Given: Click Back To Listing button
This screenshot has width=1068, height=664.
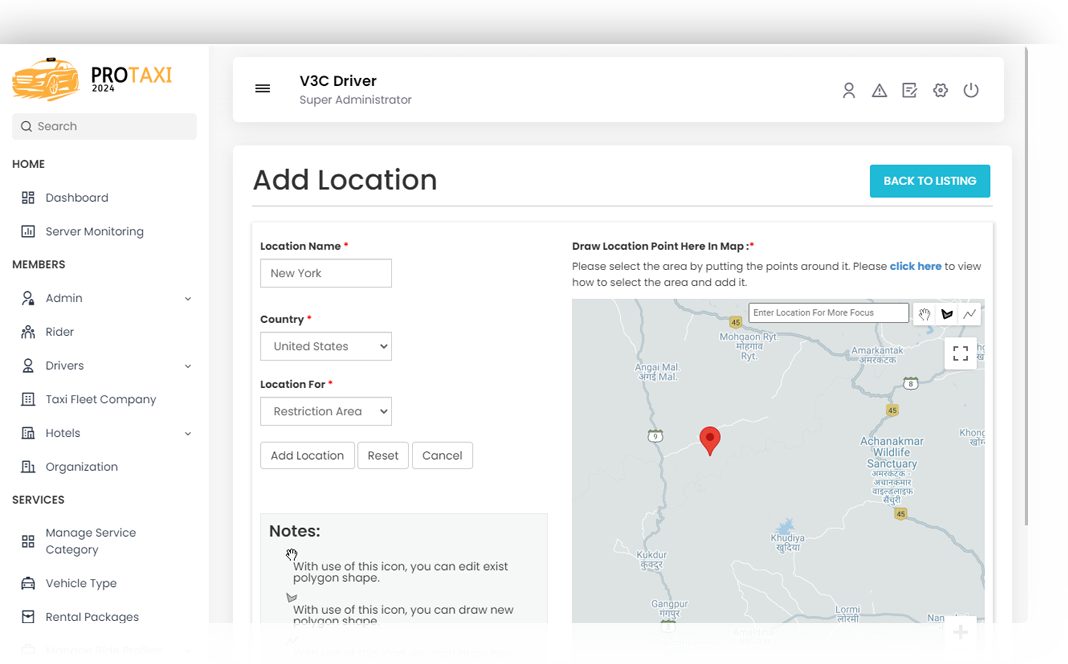Looking at the screenshot, I should (930, 181).
